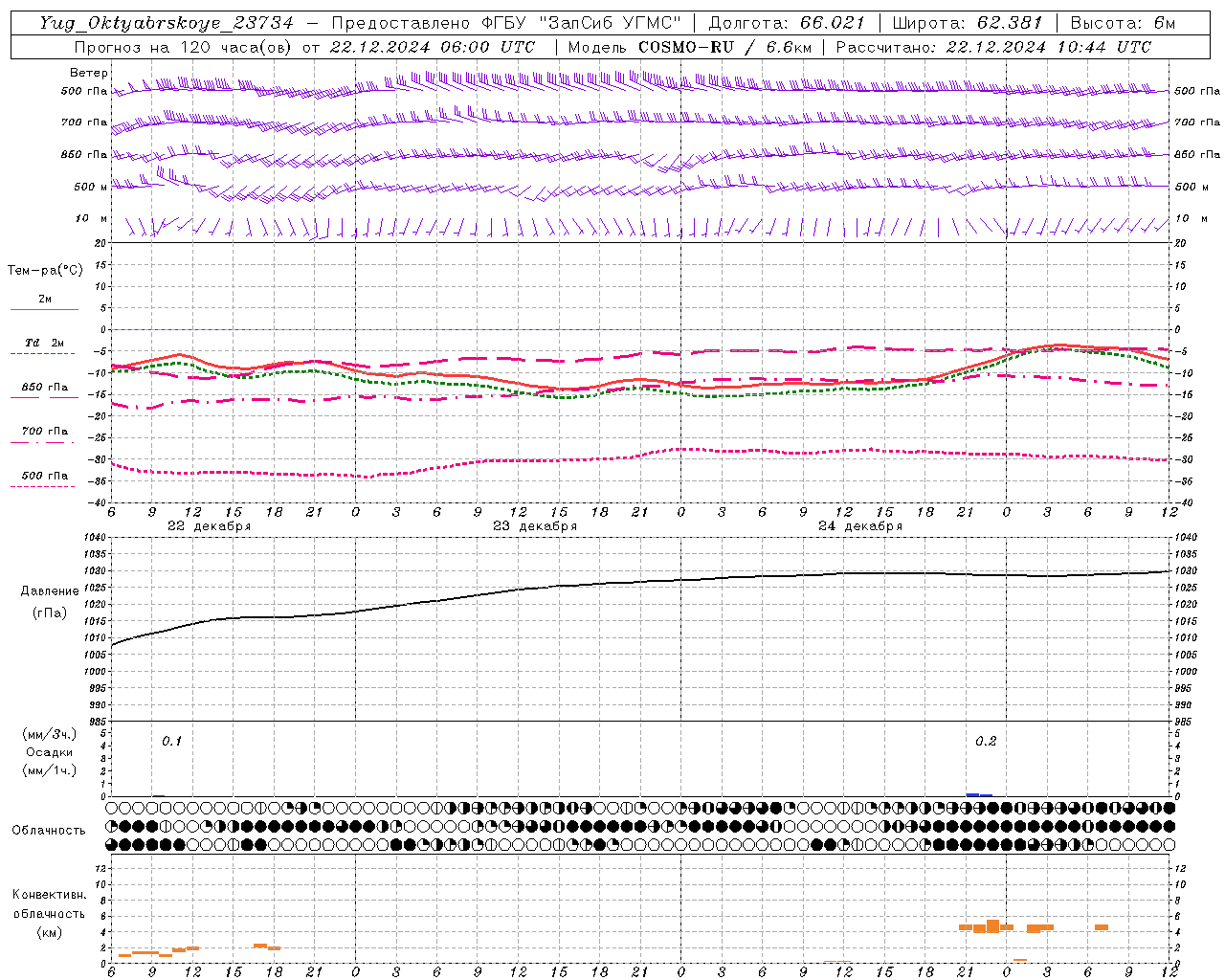This screenshot has width=1225, height=980.
Task: Click the model label COSMO-RU / 6.6км
Action: pos(724,47)
